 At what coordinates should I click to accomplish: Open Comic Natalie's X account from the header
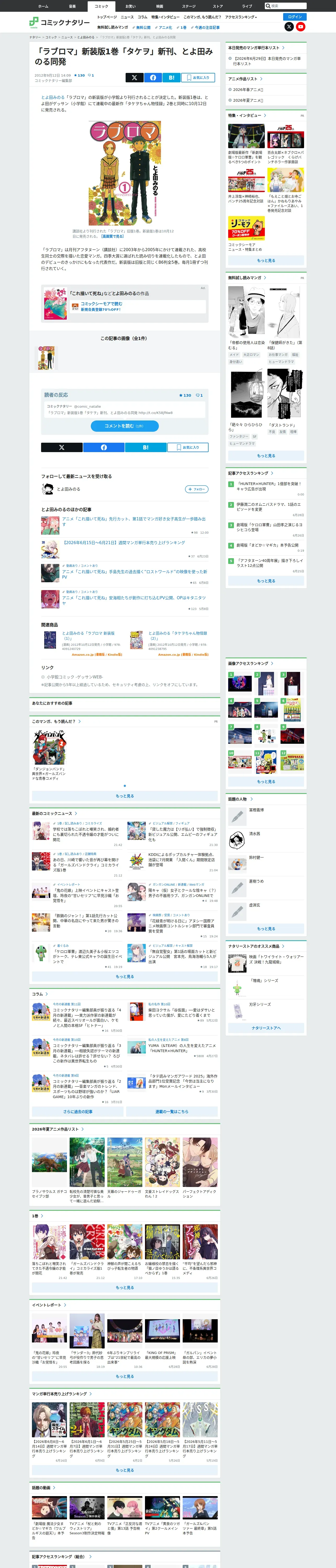[x=289, y=27]
